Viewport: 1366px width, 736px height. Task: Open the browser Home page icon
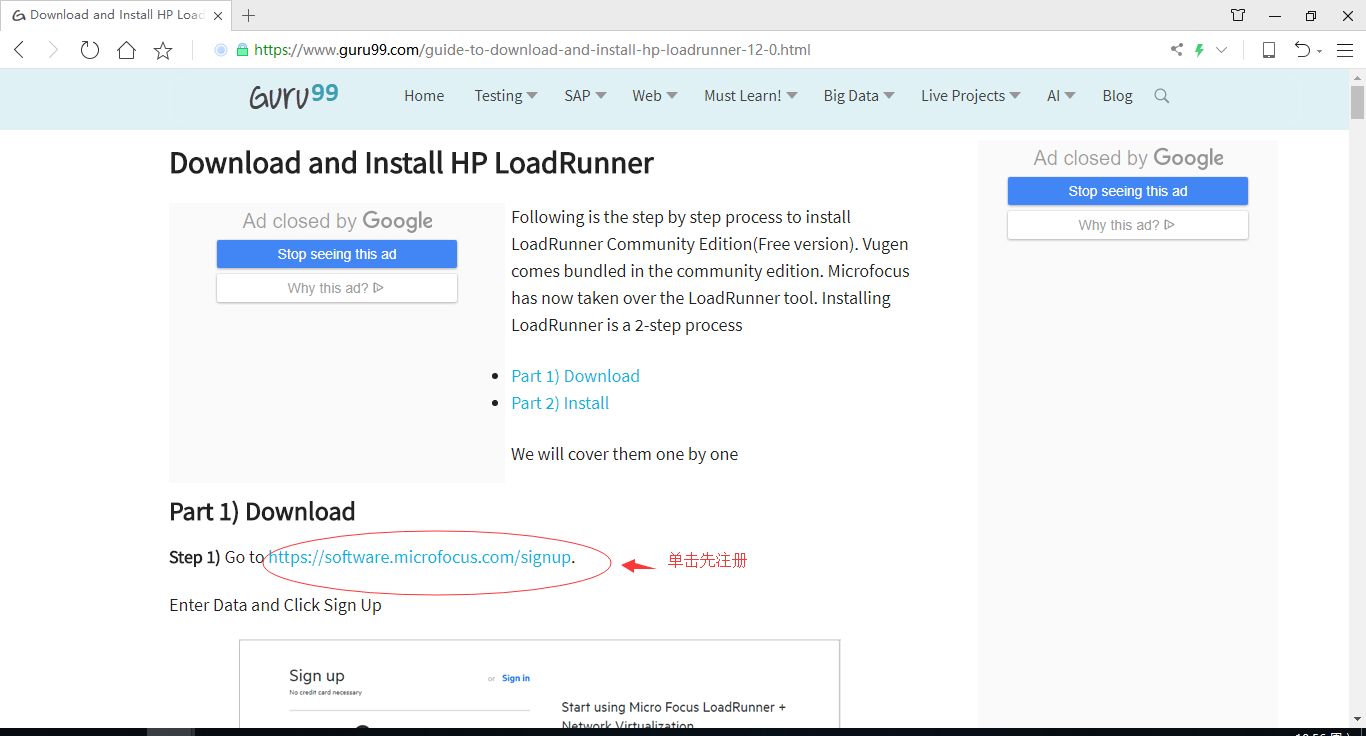coord(125,49)
